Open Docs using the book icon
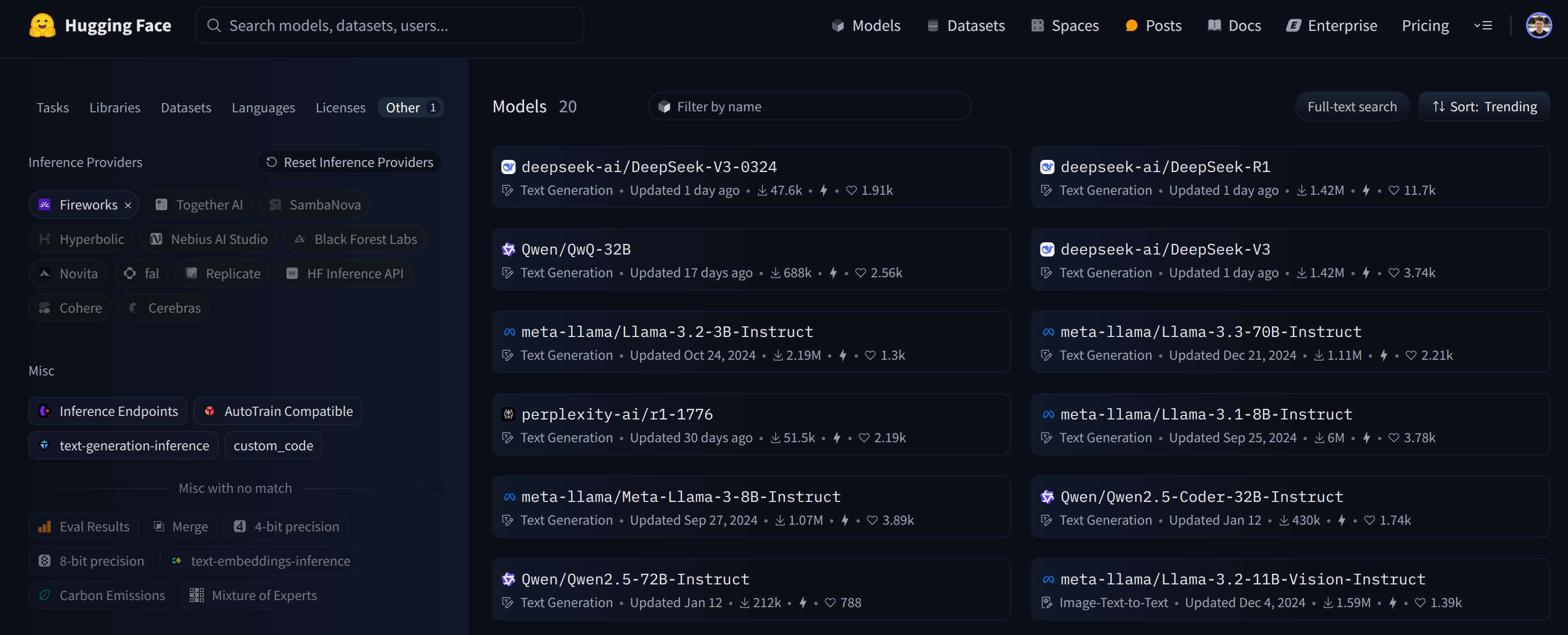 click(x=1215, y=25)
